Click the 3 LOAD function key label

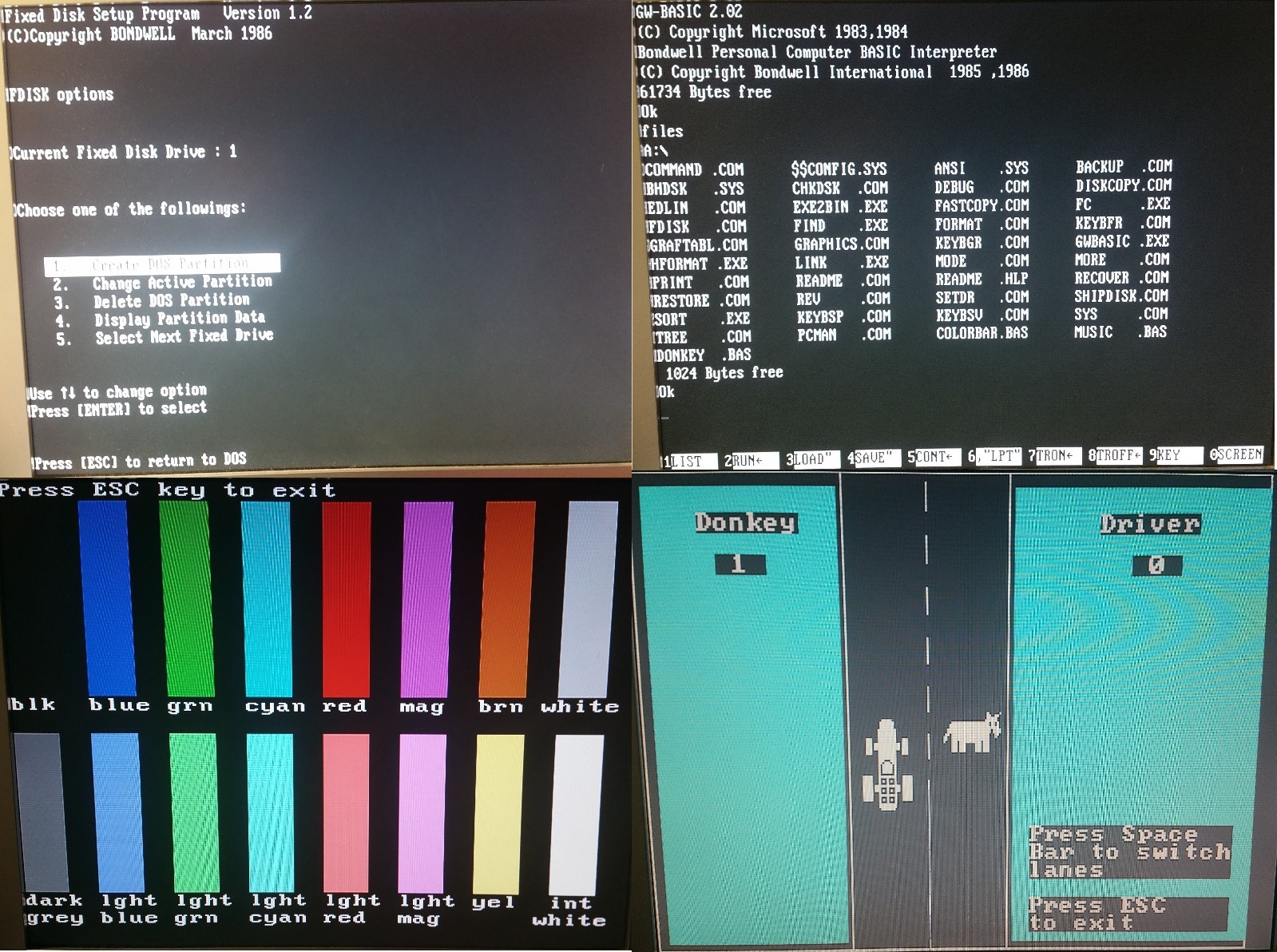click(811, 459)
